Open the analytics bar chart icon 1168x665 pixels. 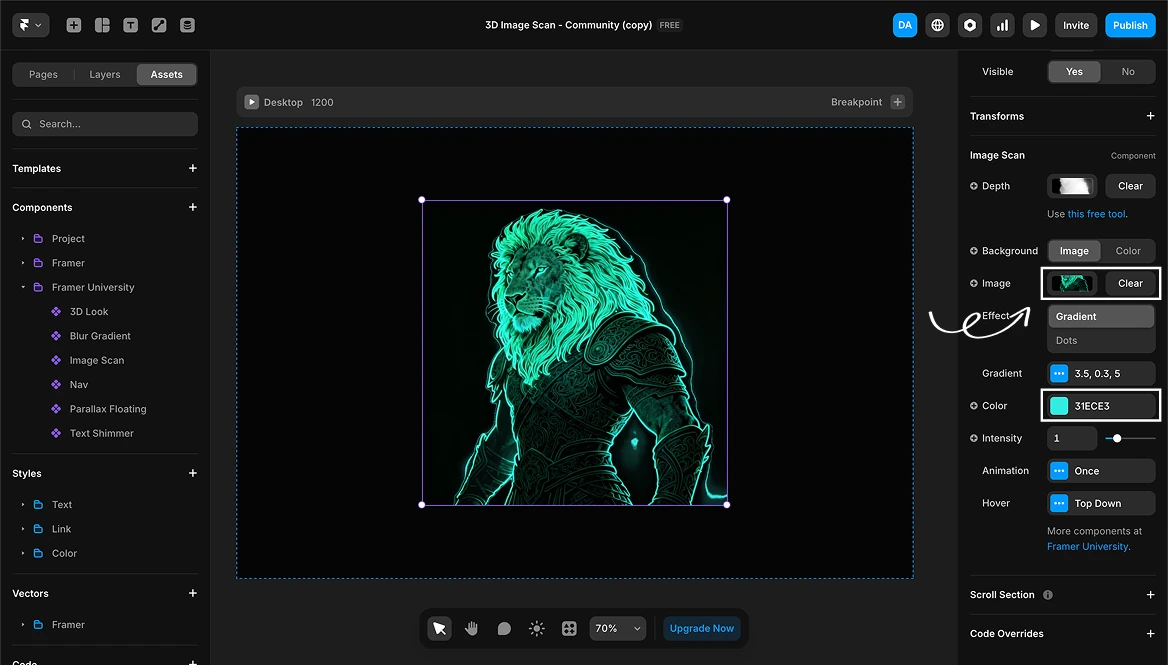click(x=1002, y=25)
